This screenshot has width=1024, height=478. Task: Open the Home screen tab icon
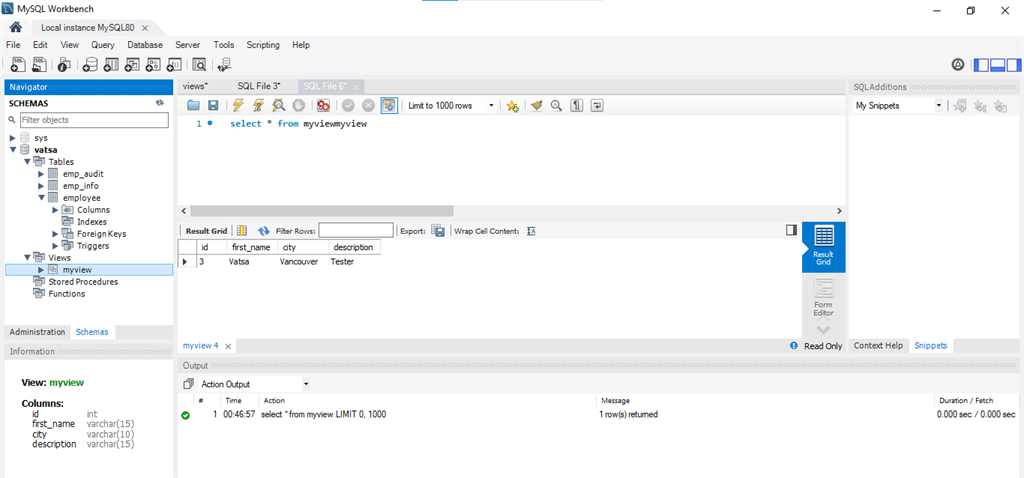pyautogui.click(x=16, y=27)
